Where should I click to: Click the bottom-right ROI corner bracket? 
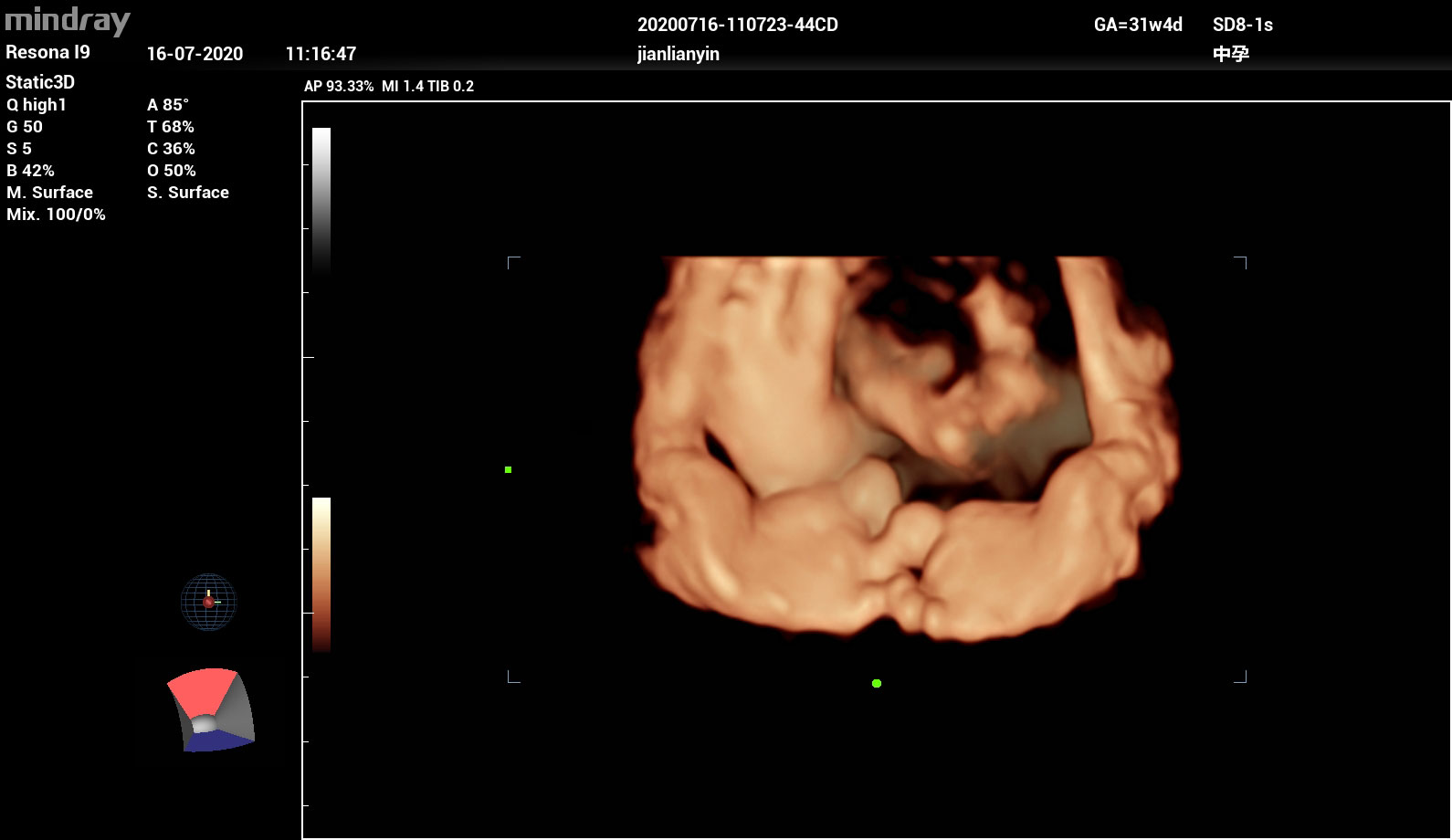point(1240,677)
